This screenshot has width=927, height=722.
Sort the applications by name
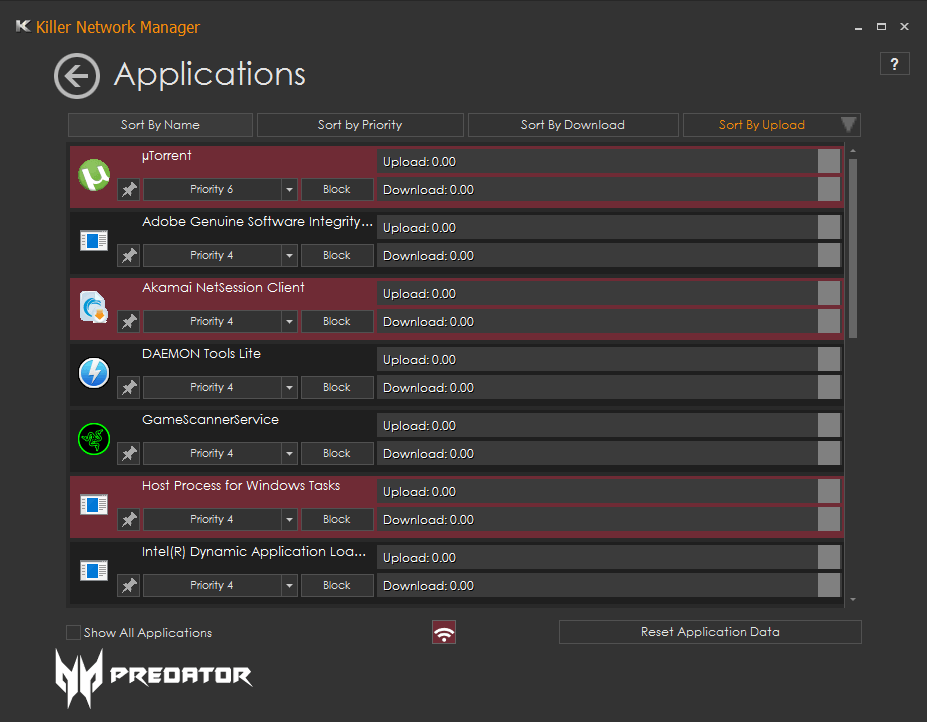coord(160,125)
